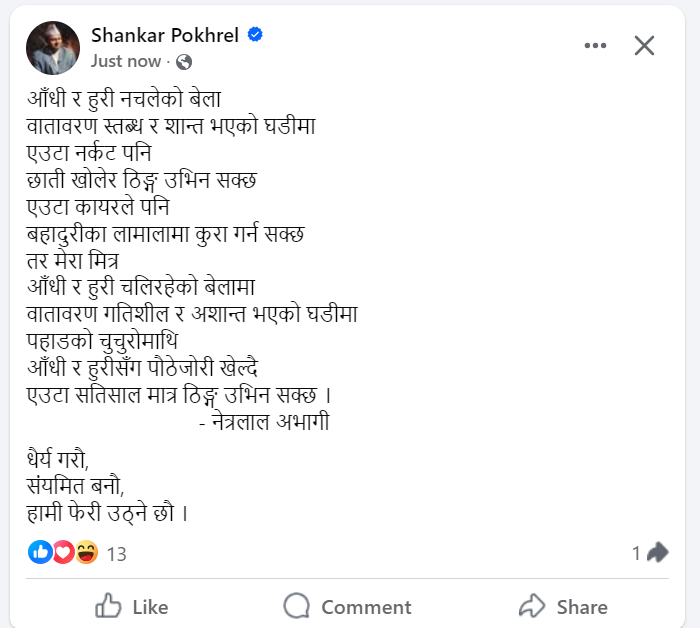
Task: Close the post with the X button
Action: [645, 45]
